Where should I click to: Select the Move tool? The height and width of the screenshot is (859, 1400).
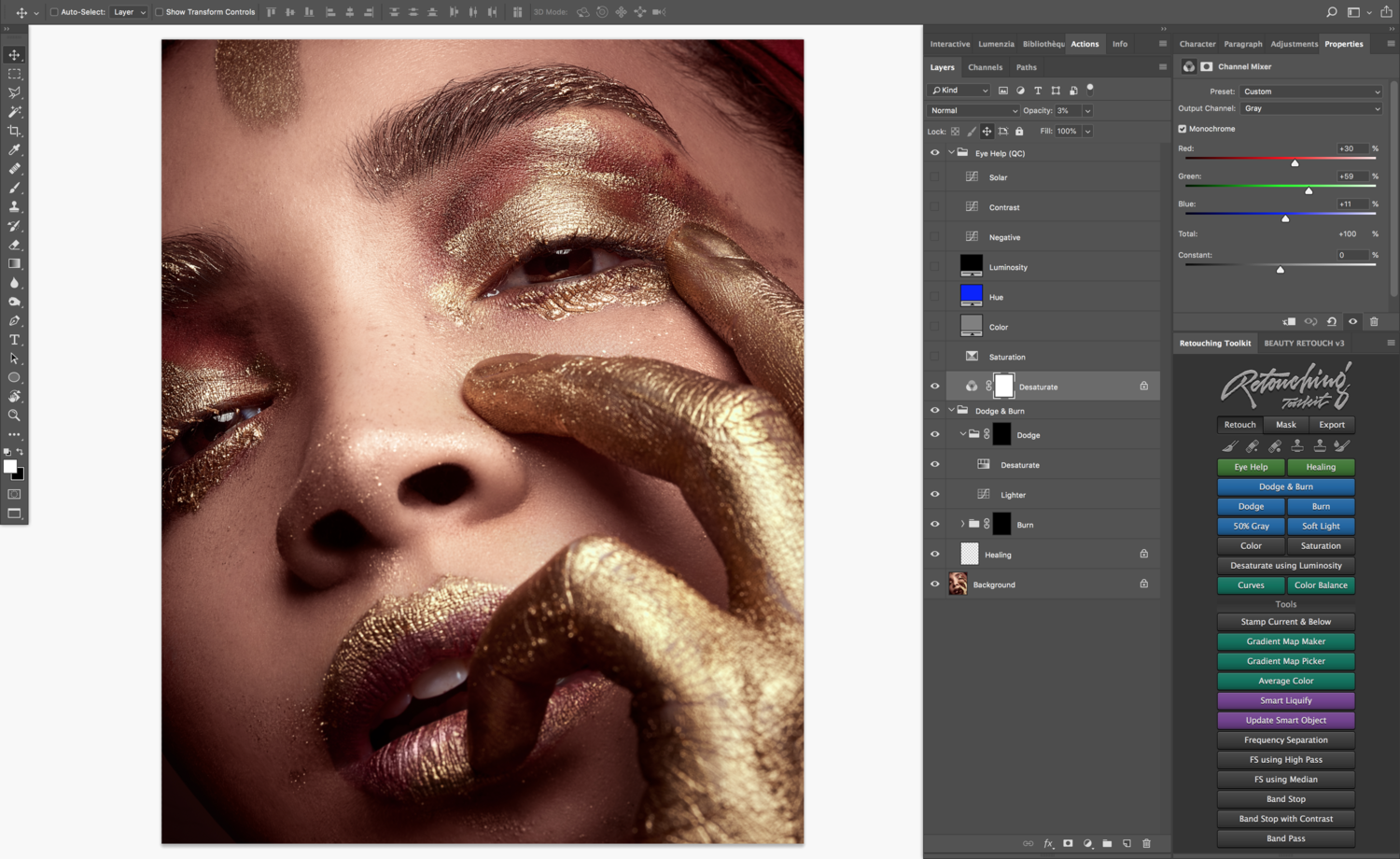[x=14, y=54]
